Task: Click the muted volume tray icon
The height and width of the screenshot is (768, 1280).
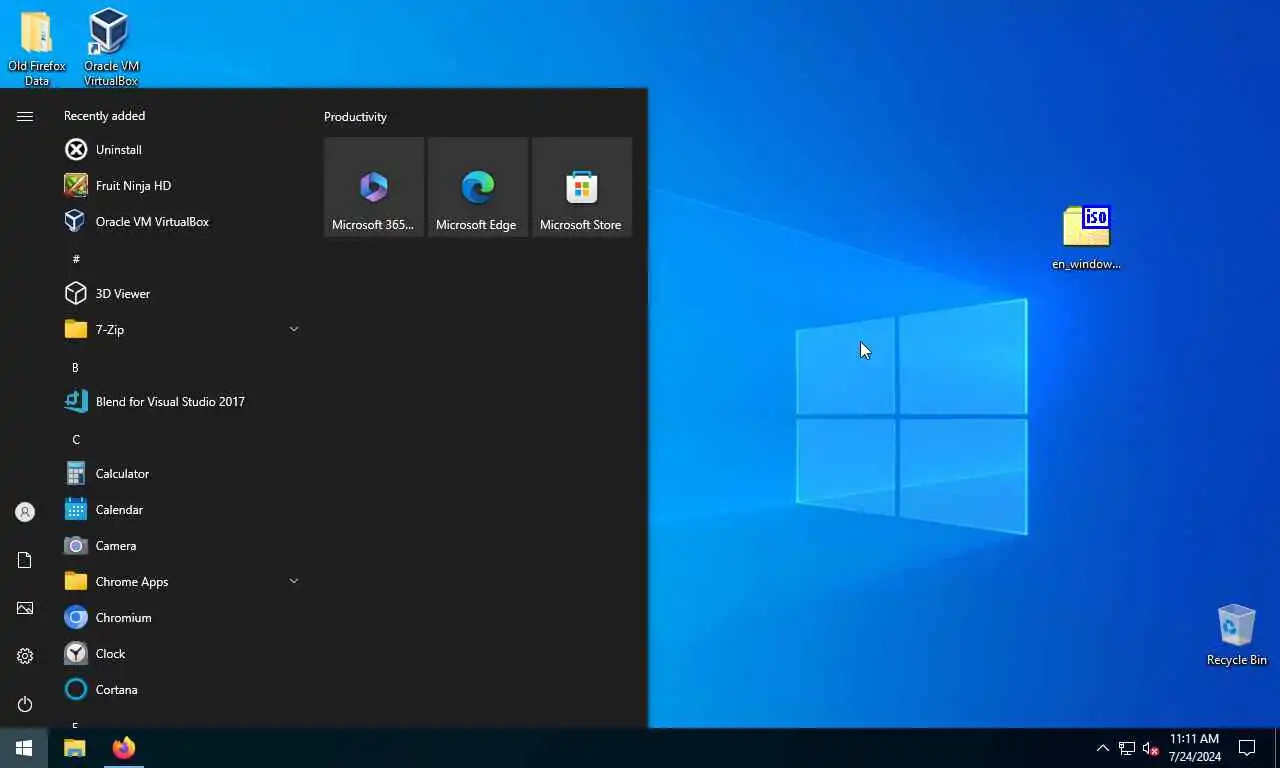Action: (x=1151, y=748)
